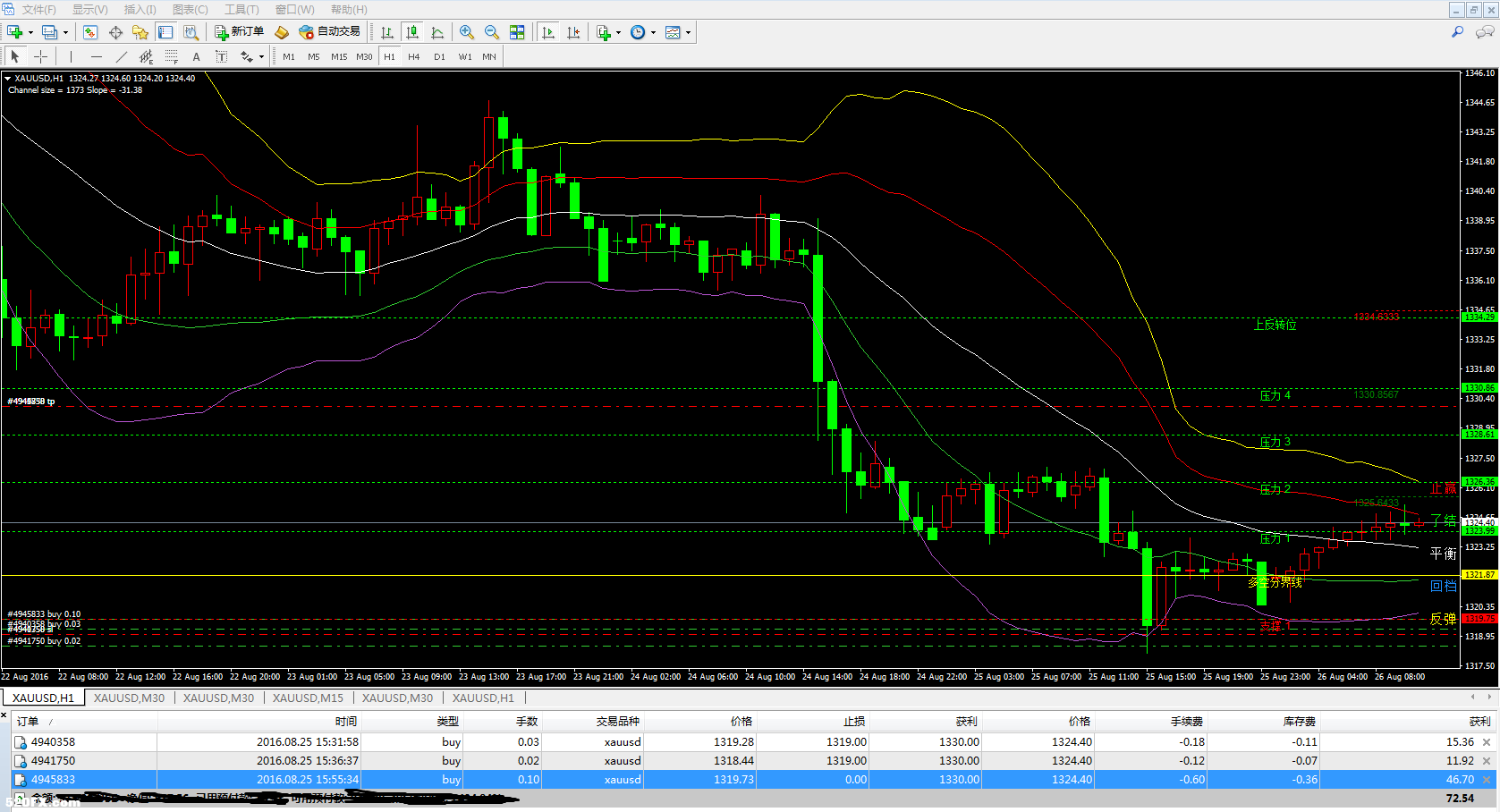Close order 4941750 with its x
1500x812 pixels.
tap(1487, 761)
